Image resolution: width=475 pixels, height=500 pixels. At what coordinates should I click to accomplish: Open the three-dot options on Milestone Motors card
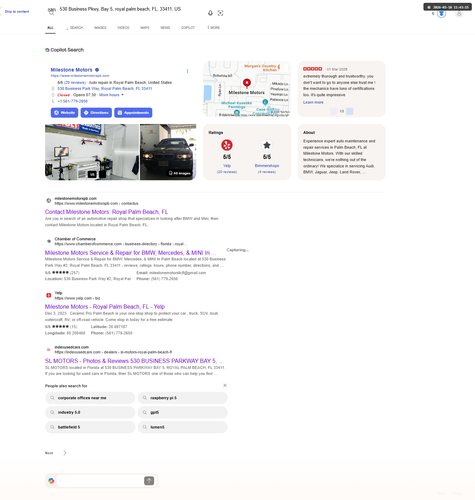(187, 71)
